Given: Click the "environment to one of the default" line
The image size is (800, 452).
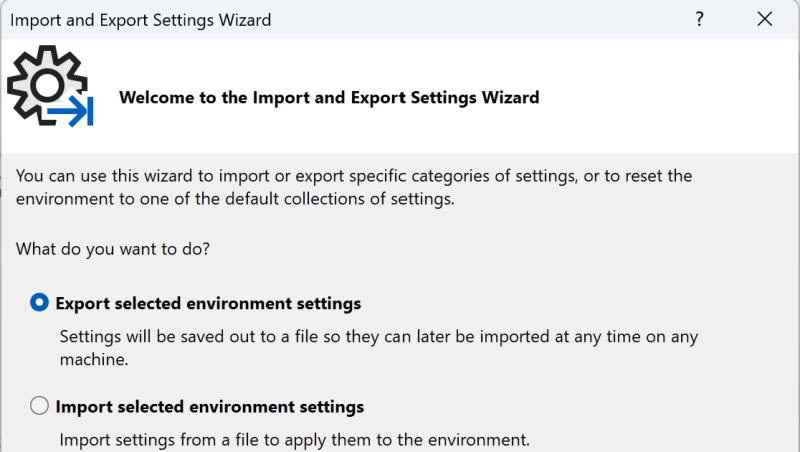Looking at the screenshot, I should 235,199.
